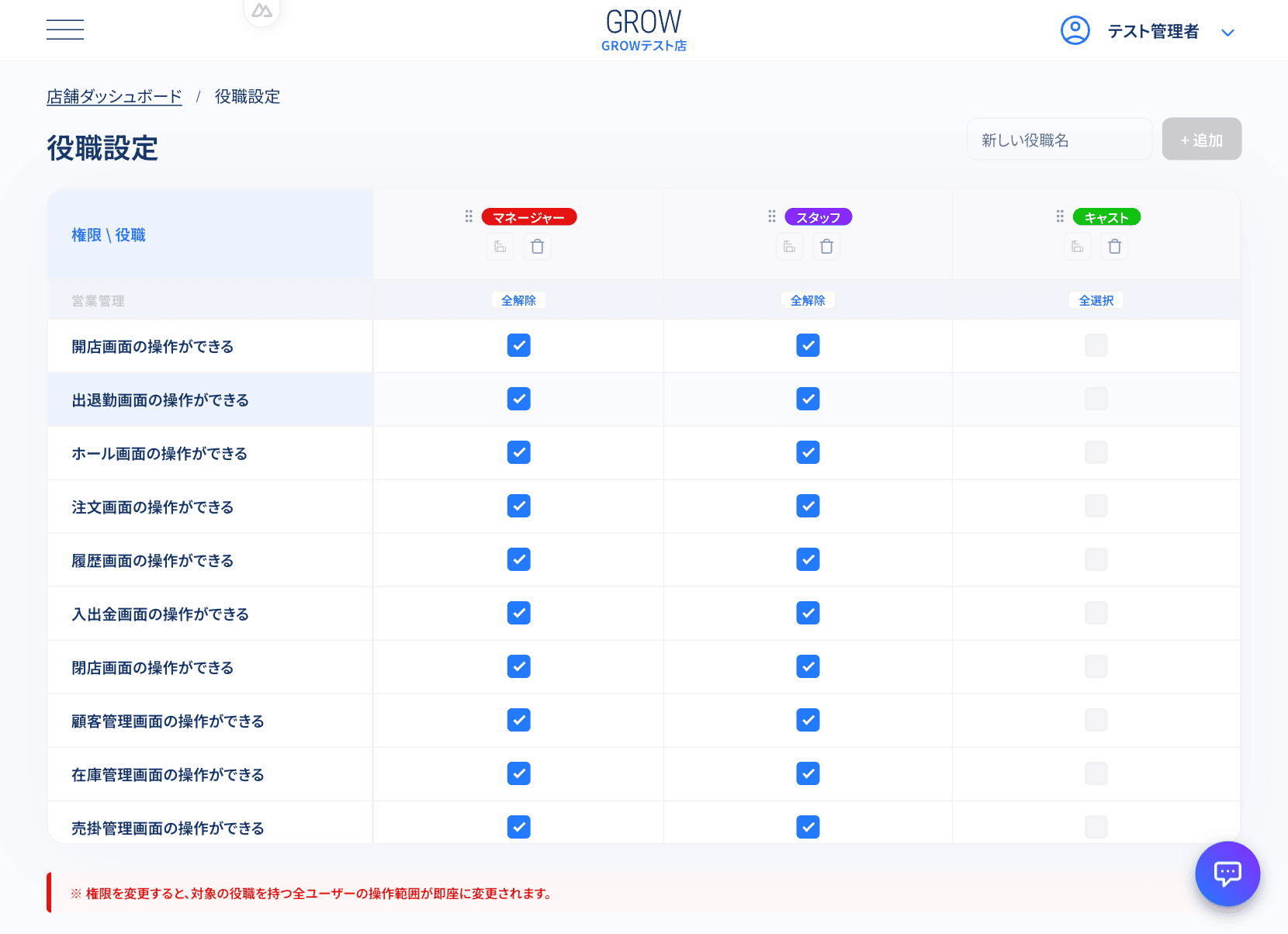This screenshot has width=1288, height=934.
Task: Uncheck スタッフ for 開店画面の操作ができる
Action: pyautogui.click(x=808, y=345)
